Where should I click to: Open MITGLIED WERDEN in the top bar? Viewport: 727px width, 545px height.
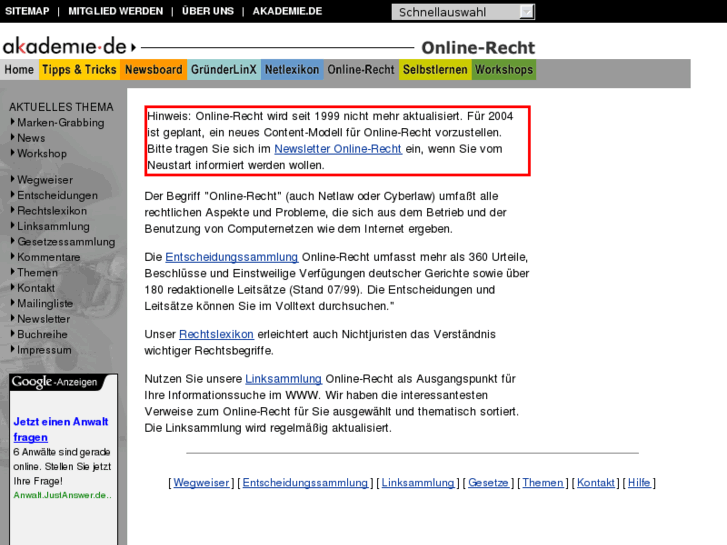pyautogui.click(x=115, y=11)
